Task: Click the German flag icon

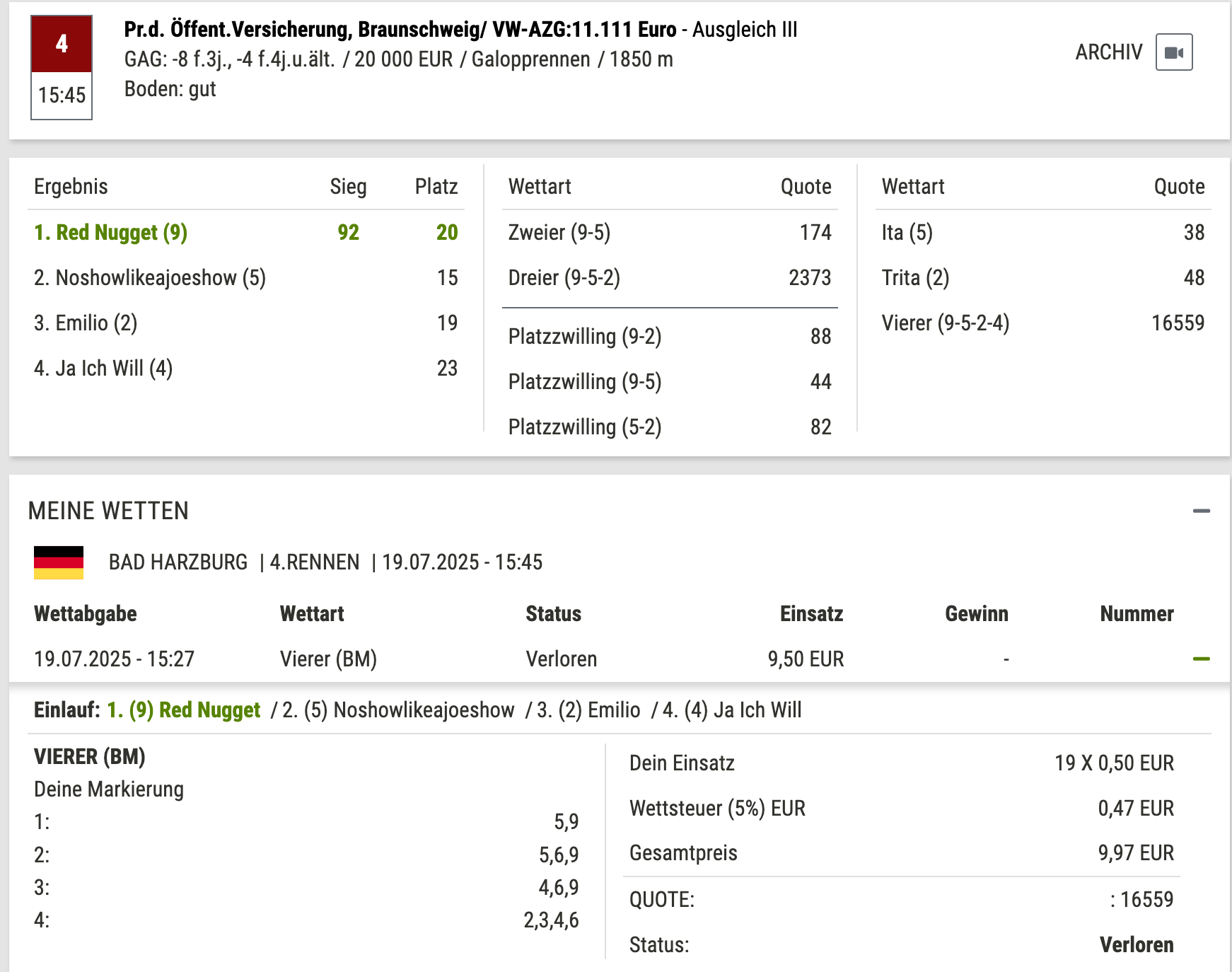Action: (59, 562)
